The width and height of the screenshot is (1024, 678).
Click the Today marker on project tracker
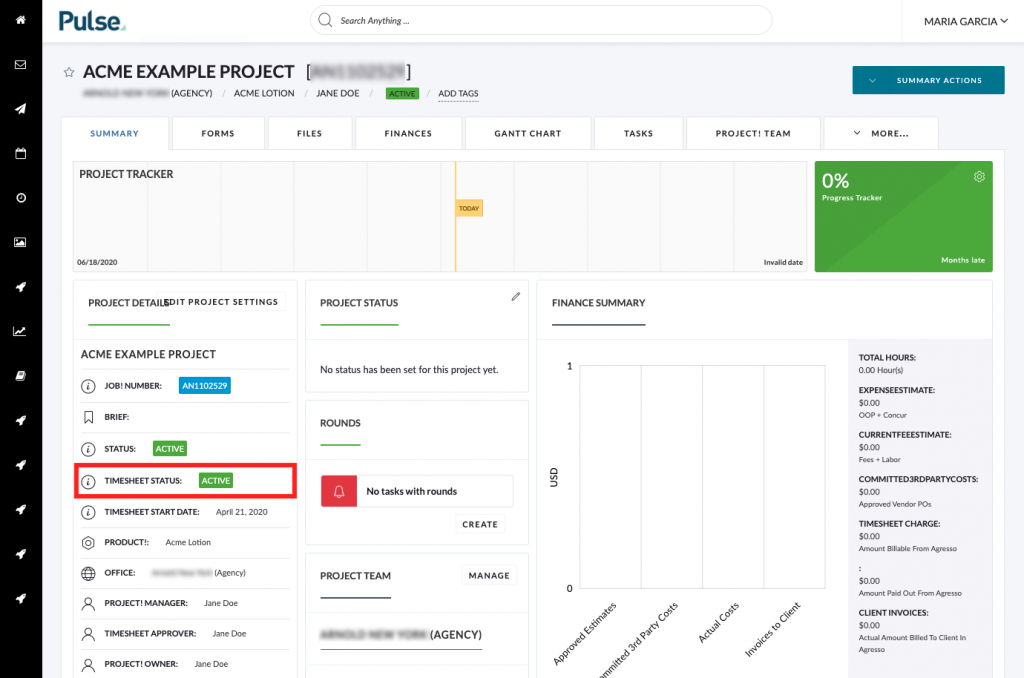469,208
